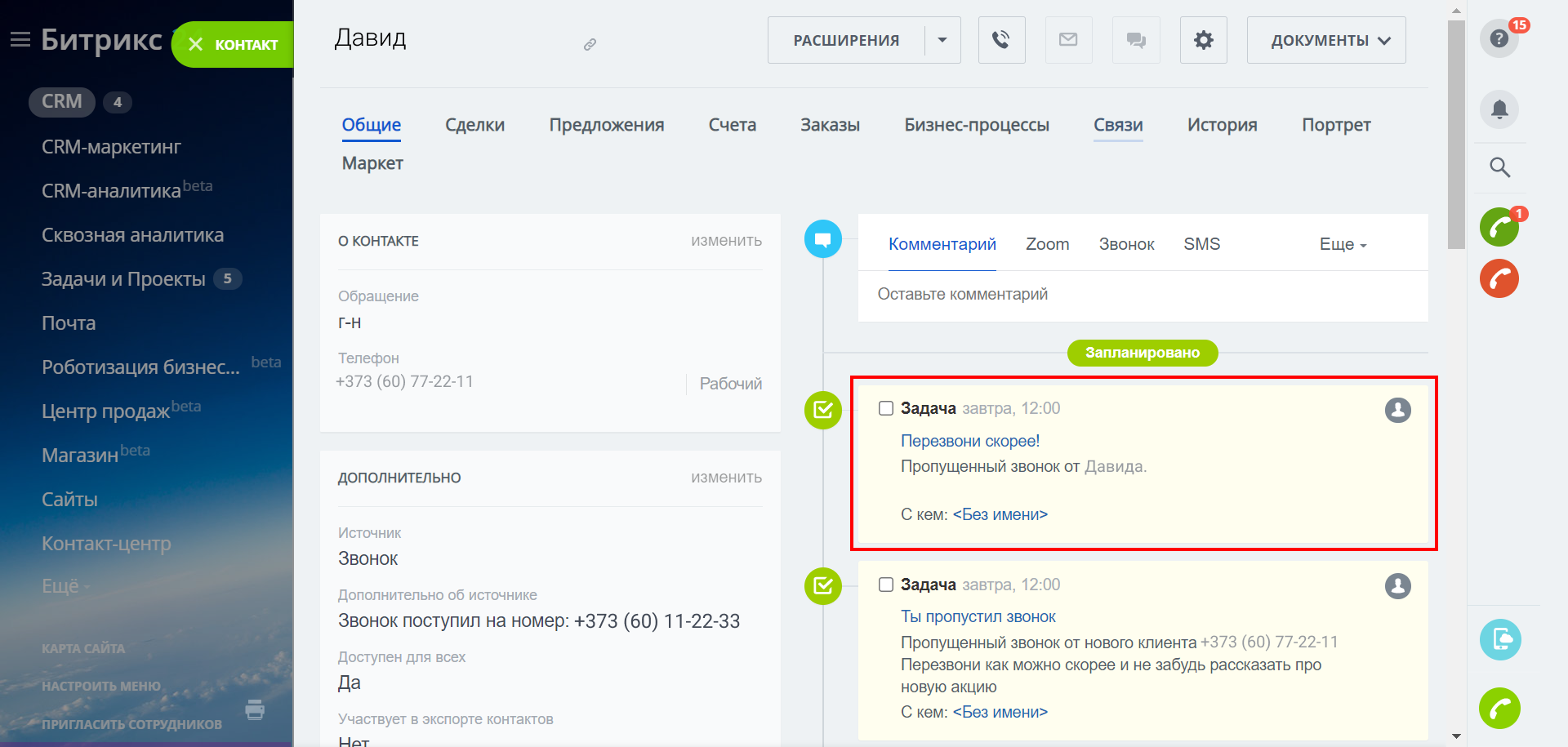
Task: Open the help question mark icon
Action: coord(1499,38)
